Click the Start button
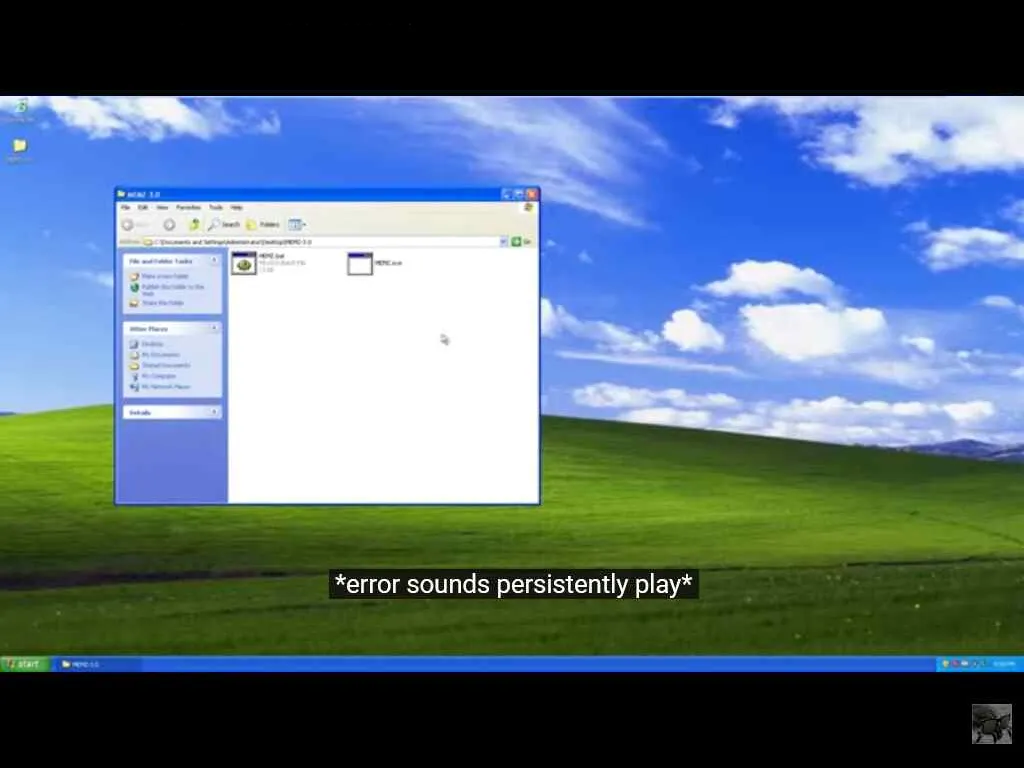The image size is (1024, 768). pyautogui.click(x=24, y=664)
